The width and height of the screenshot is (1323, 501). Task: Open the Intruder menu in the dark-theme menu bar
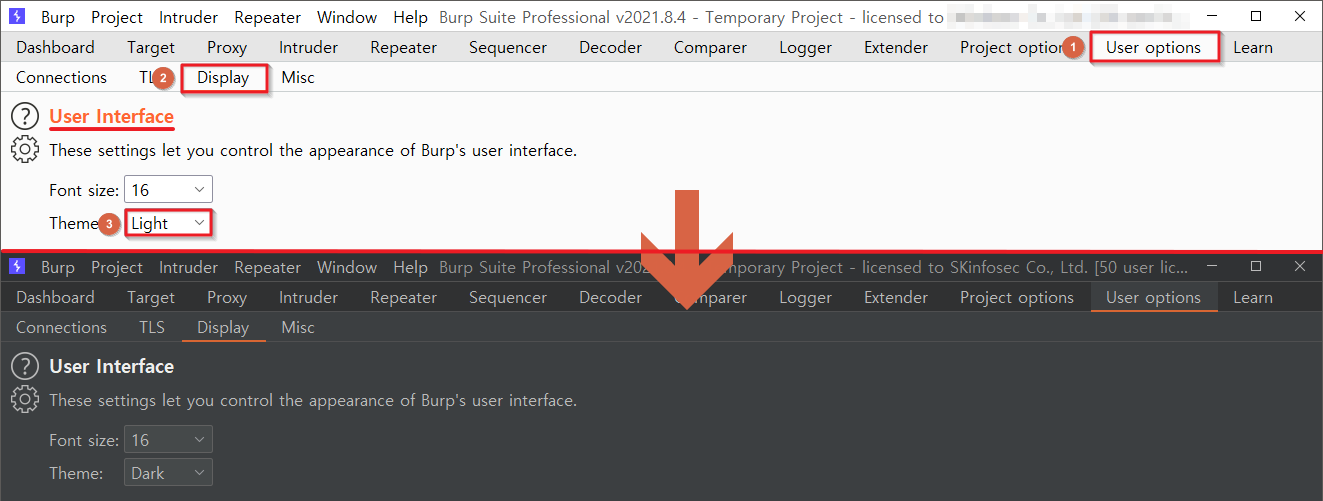188,267
